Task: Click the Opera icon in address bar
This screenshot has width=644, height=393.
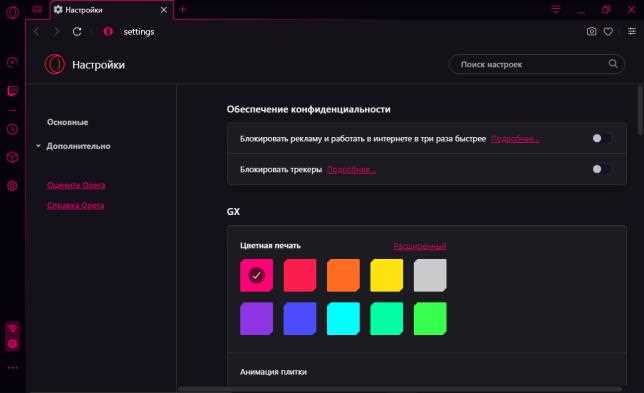Action: [108, 32]
